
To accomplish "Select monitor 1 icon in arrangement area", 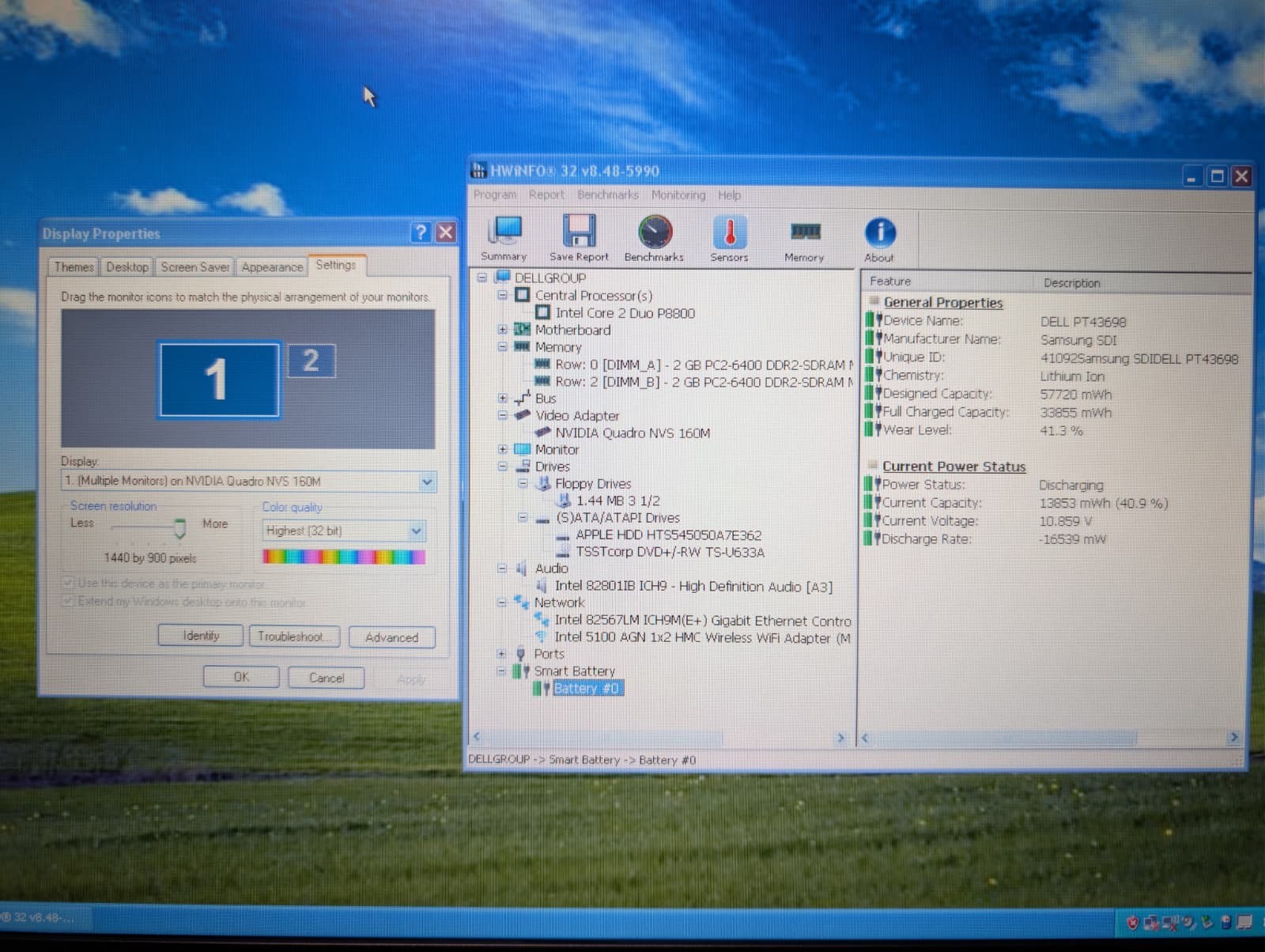I will point(219,380).
